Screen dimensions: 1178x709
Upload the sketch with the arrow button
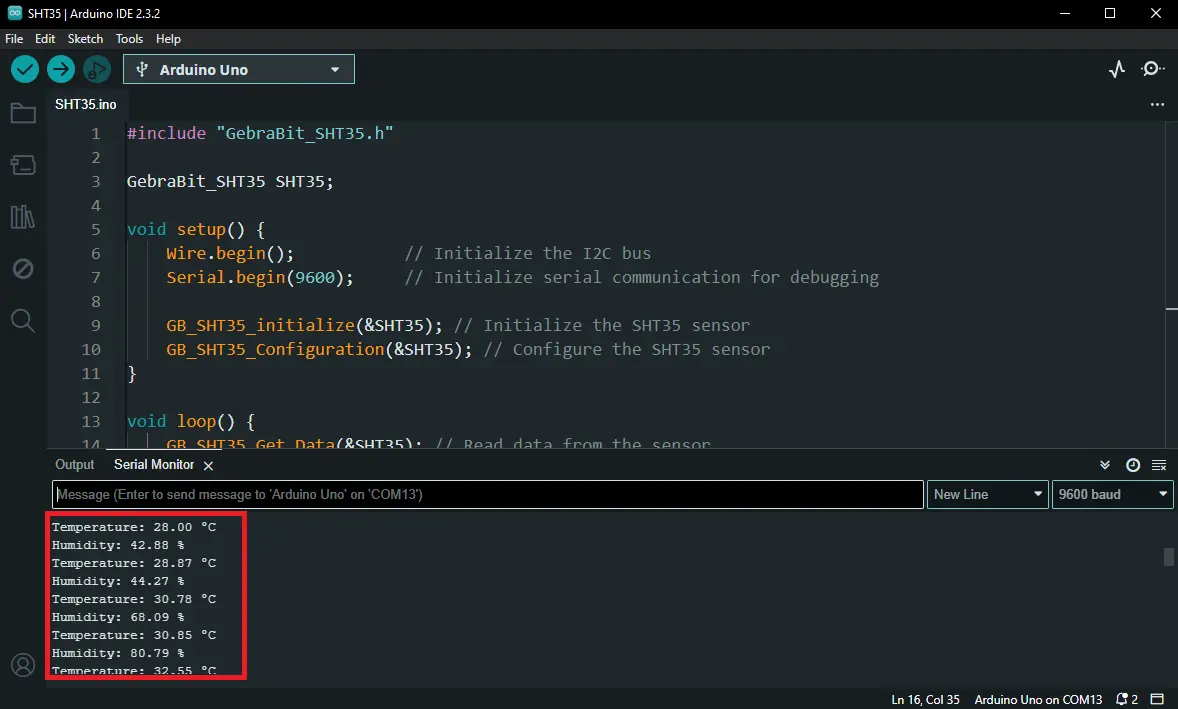tap(61, 70)
